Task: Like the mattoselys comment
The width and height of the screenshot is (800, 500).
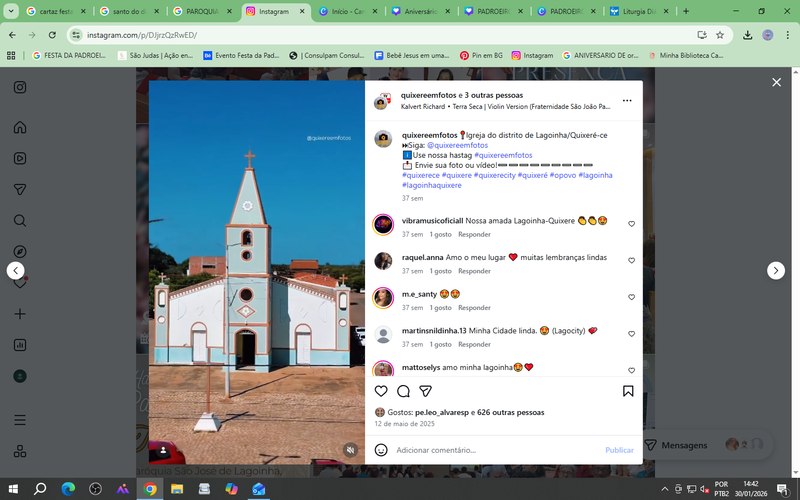Action: coord(631,370)
